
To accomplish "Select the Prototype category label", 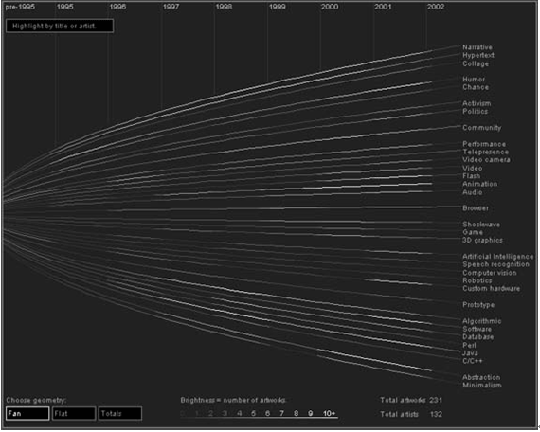I will point(478,305).
